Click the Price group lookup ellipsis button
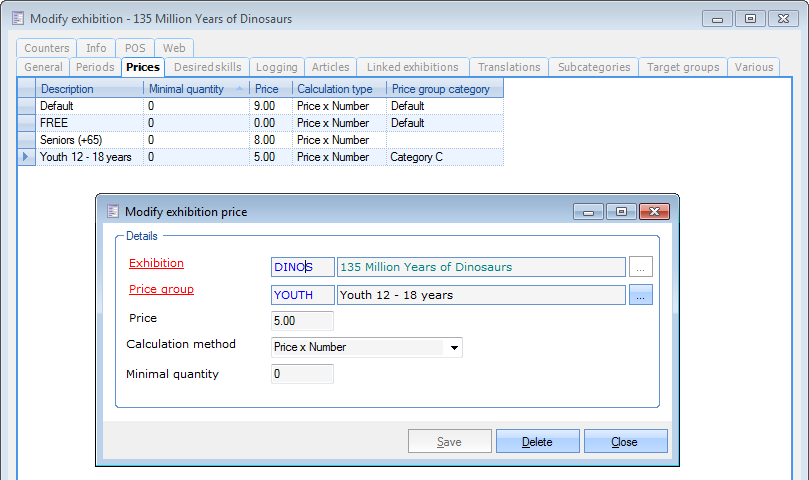 click(641, 295)
